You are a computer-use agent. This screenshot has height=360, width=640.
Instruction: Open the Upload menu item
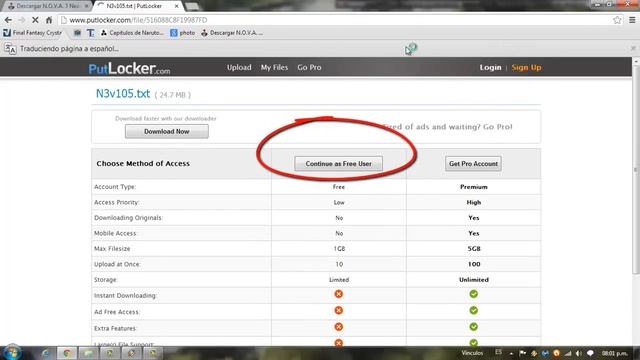click(239, 67)
